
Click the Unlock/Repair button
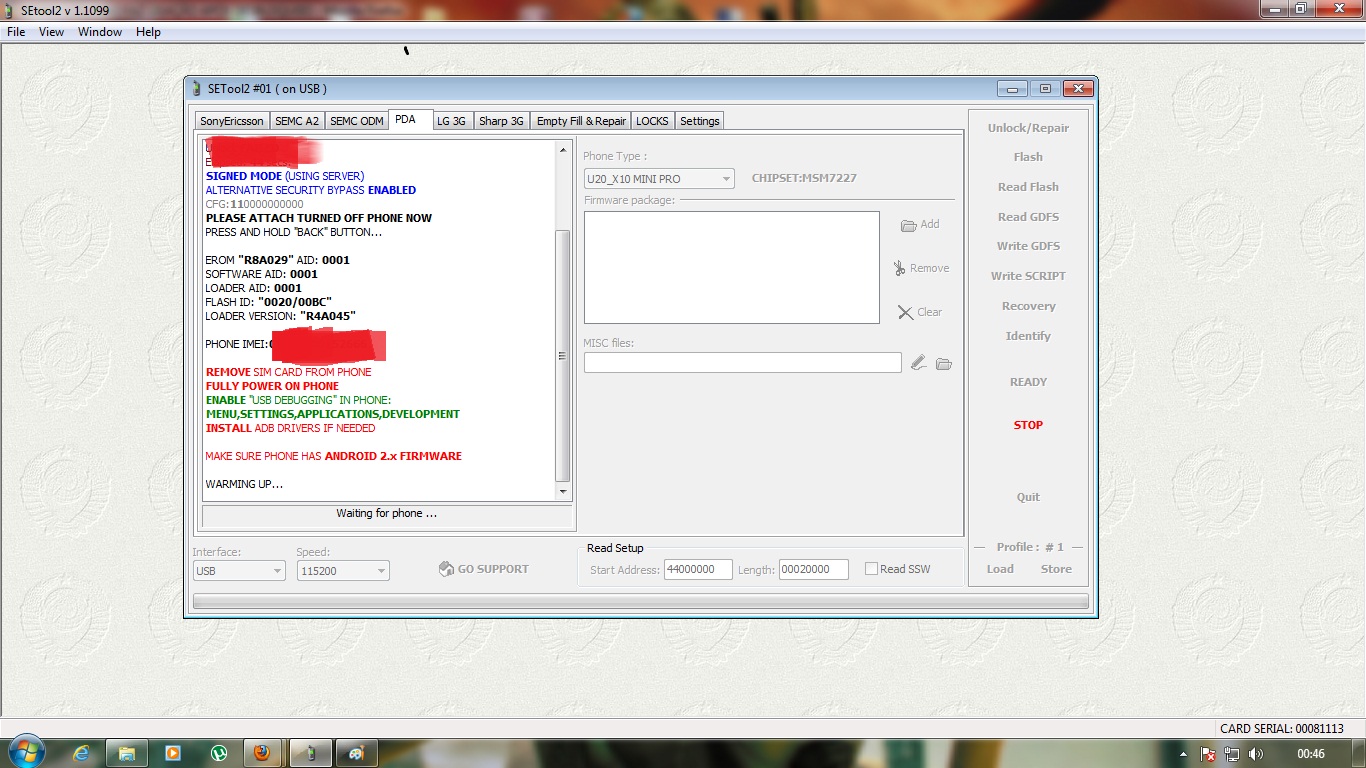click(1028, 128)
